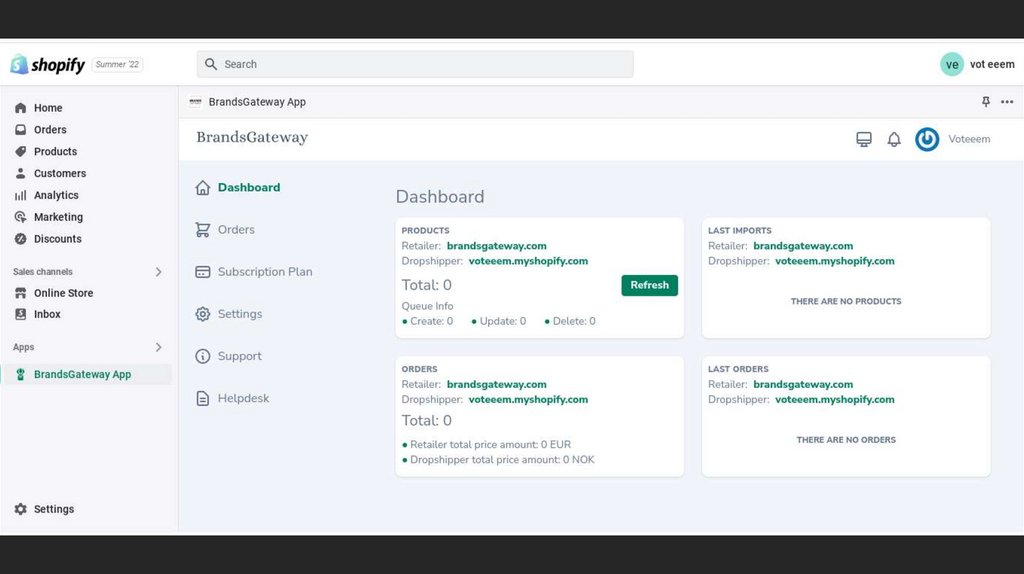Click the Shopify Settings gear icon
Screen dimensions: 1024x574
pyautogui.click(x=21, y=509)
